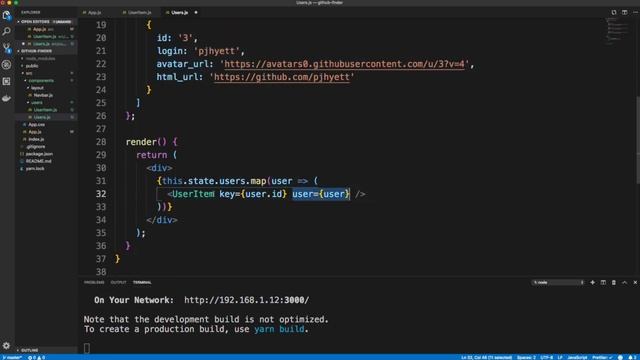This screenshot has width=640, height=360.
Task: Click the unsaved dot on Users.js tab
Action: coord(196,13)
